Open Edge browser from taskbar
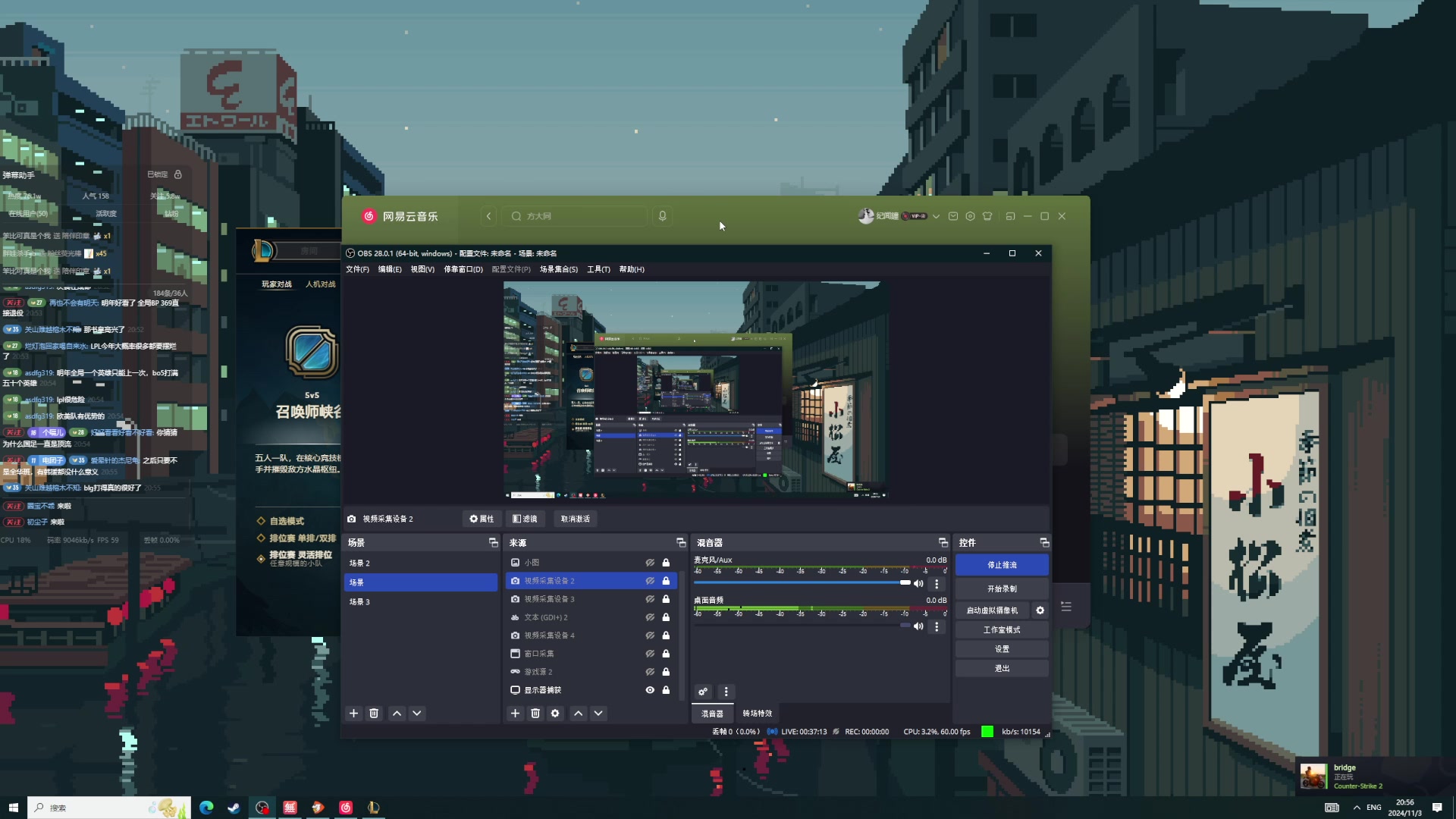 pyautogui.click(x=206, y=808)
